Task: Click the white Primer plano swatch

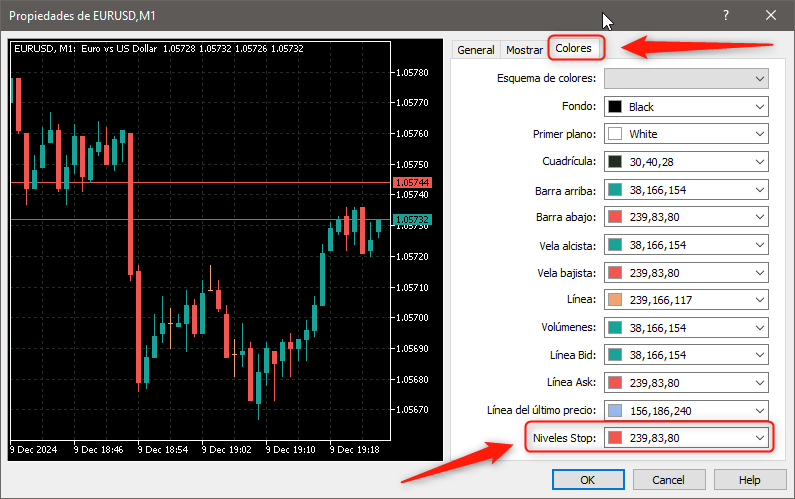Action: (615, 134)
